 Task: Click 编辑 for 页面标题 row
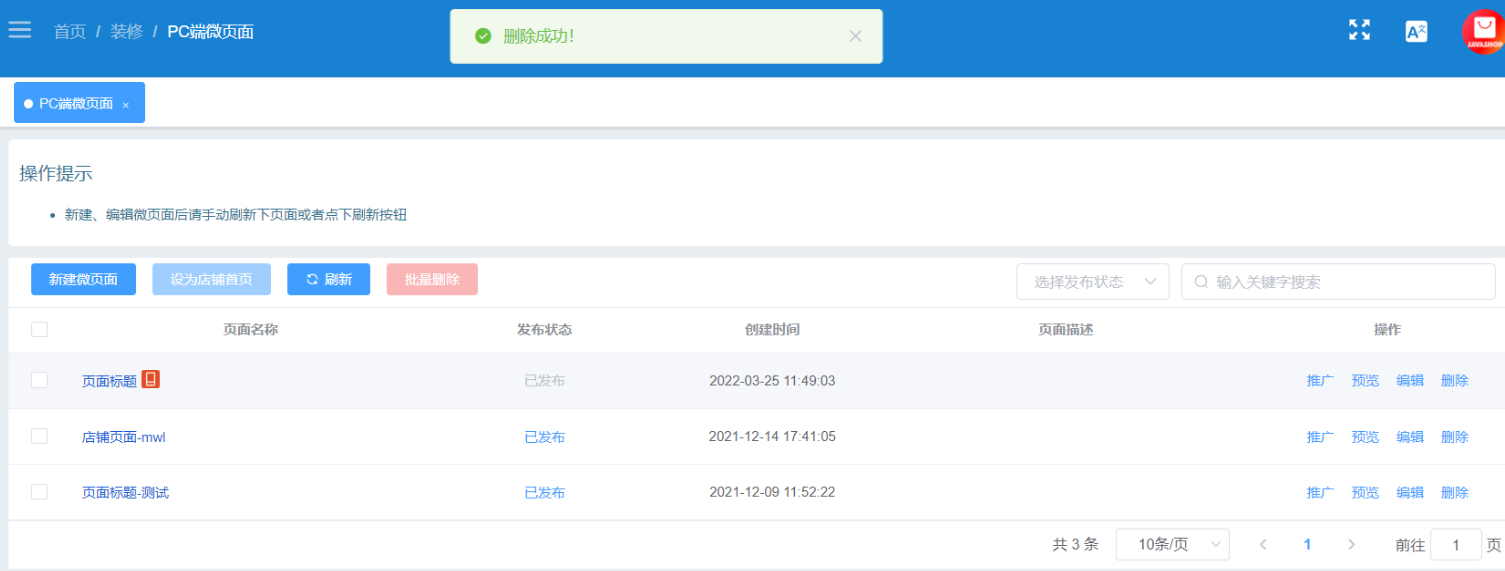point(1410,381)
